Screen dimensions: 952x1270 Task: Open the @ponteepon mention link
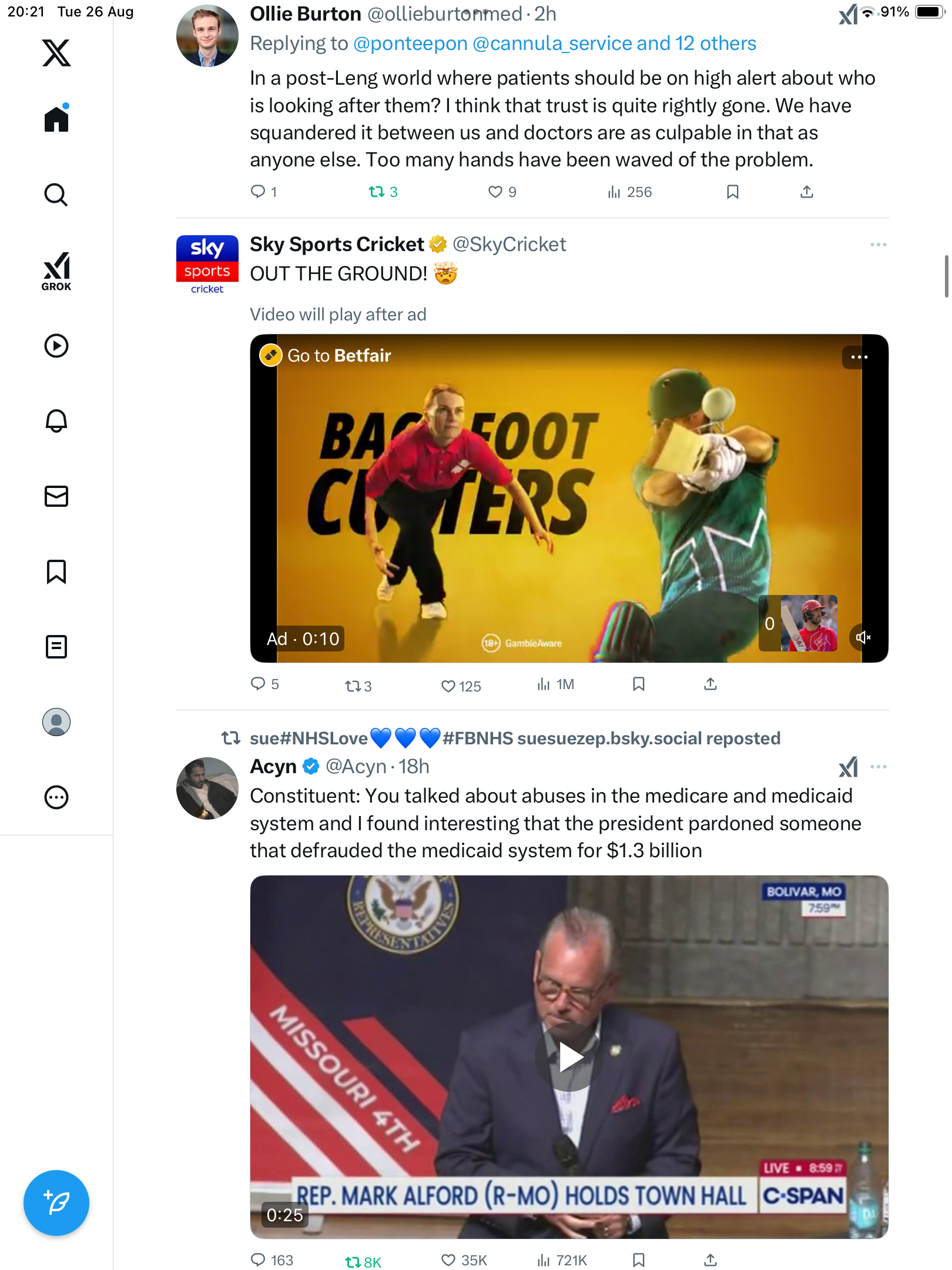click(x=410, y=44)
